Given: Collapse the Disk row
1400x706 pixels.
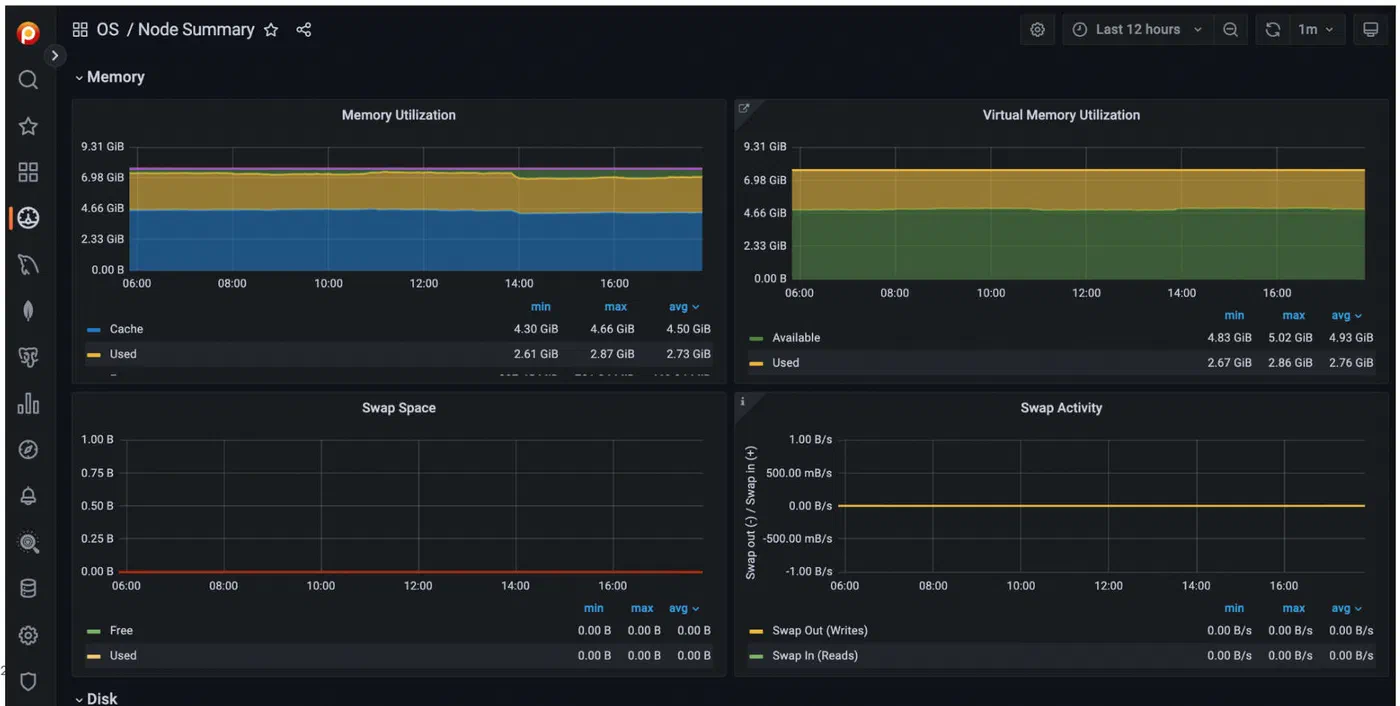Looking at the screenshot, I should (96, 698).
